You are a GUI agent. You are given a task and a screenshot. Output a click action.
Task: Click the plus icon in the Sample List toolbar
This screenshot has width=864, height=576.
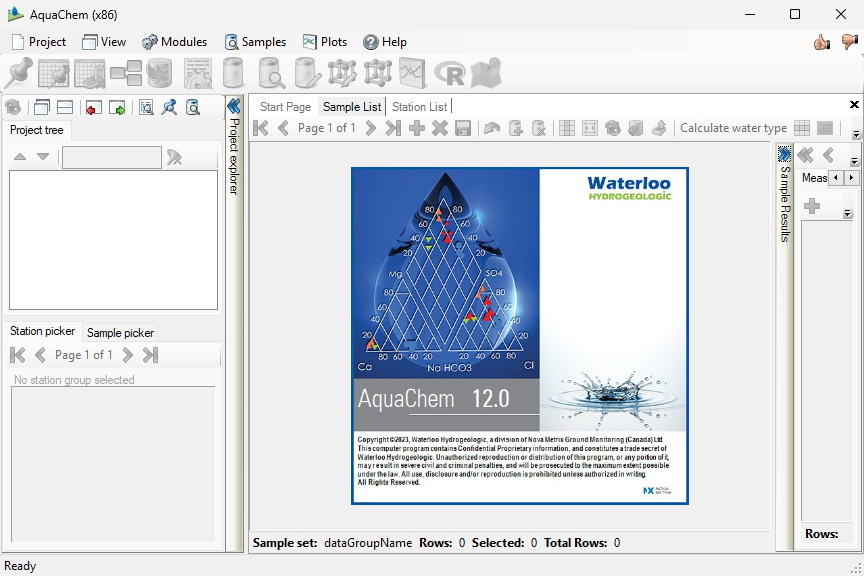pos(417,128)
